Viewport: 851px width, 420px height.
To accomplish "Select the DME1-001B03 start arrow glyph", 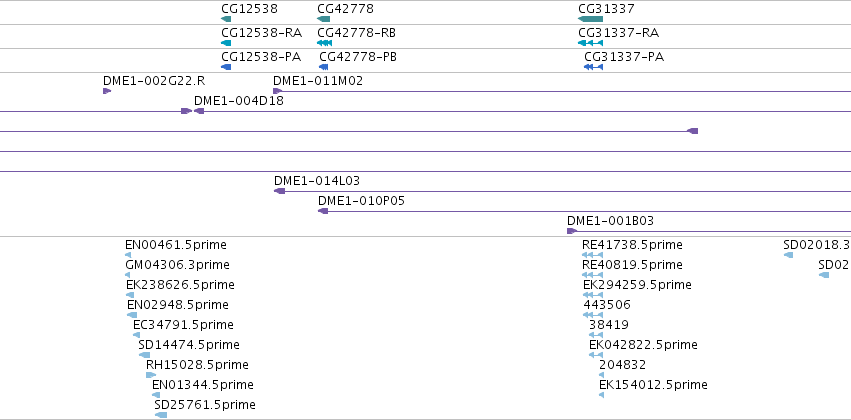I will coord(572,231).
